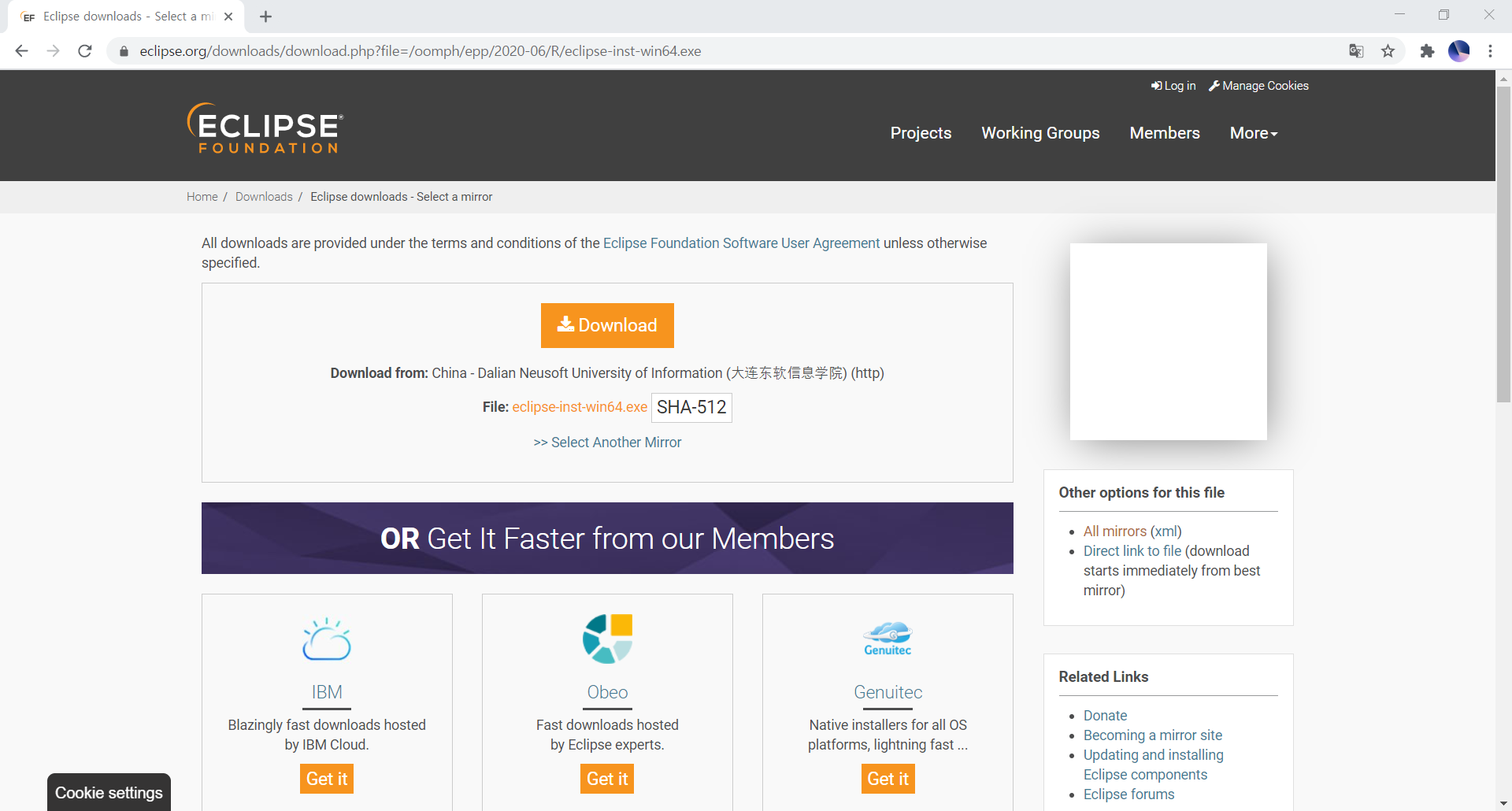Reload the page with the refresh icon
This screenshot has width=1512, height=811.
point(85,51)
